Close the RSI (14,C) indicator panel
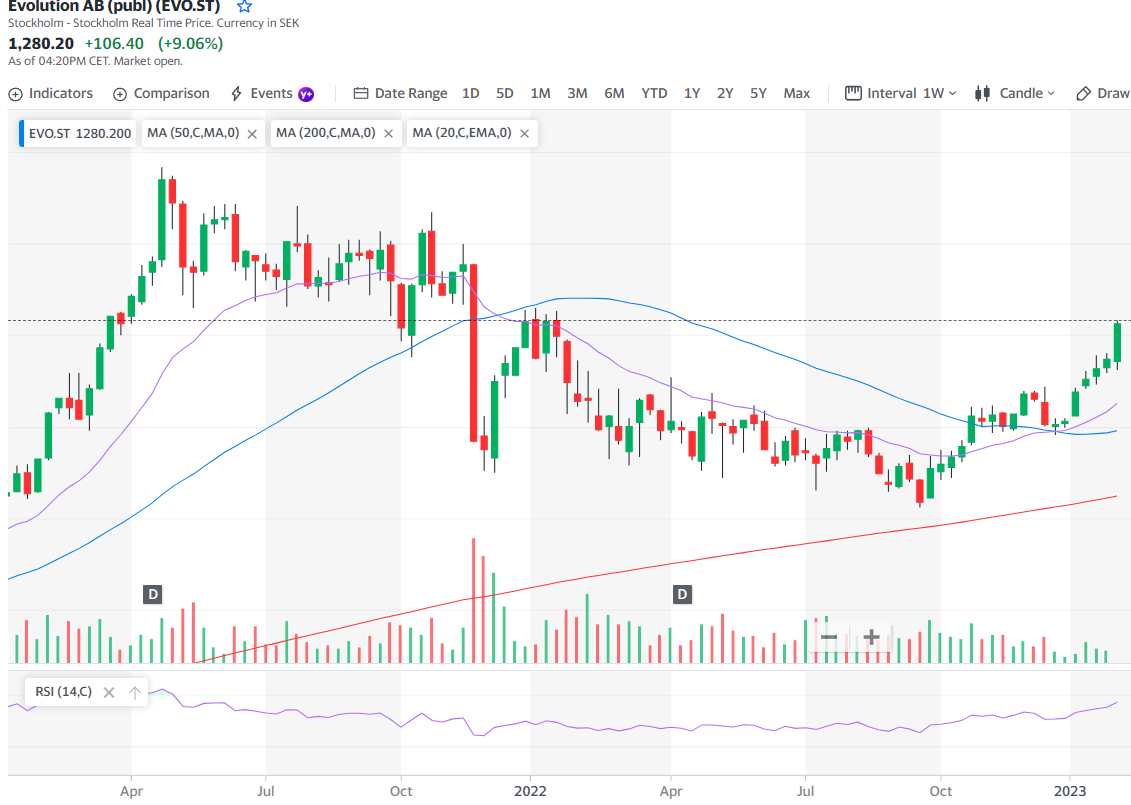Image resolution: width=1131 pixels, height=805 pixels. (x=109, y=692)
